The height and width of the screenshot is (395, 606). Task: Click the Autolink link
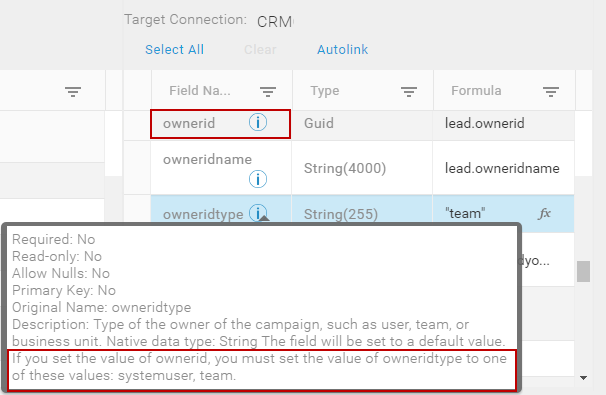[342, 49]
